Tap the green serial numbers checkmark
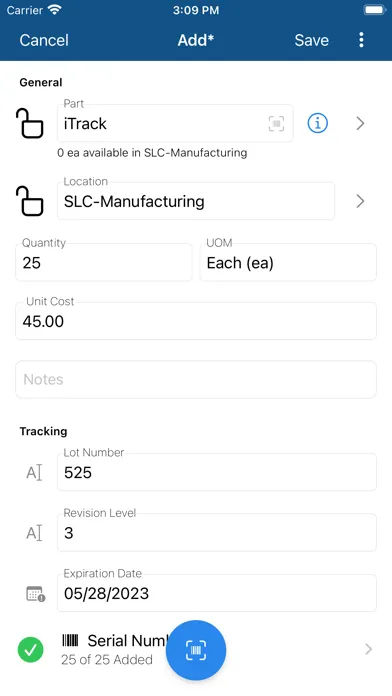The image size is (392, 696). (x=31, y=650)
